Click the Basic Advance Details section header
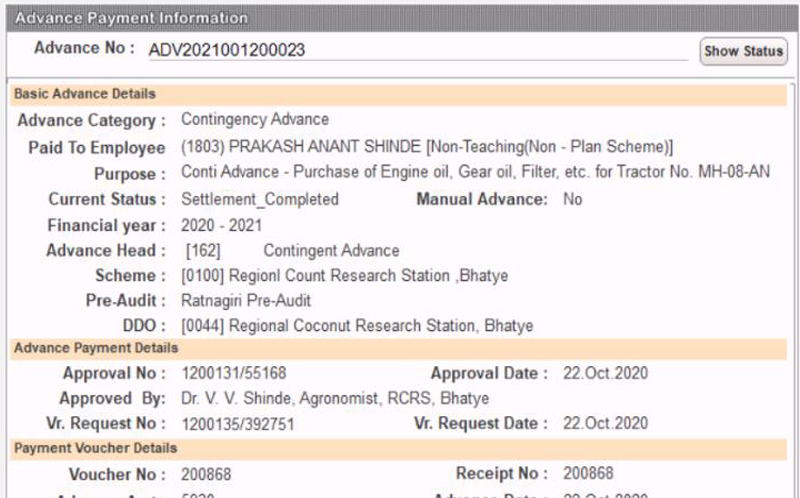 (x=398, y=94)
